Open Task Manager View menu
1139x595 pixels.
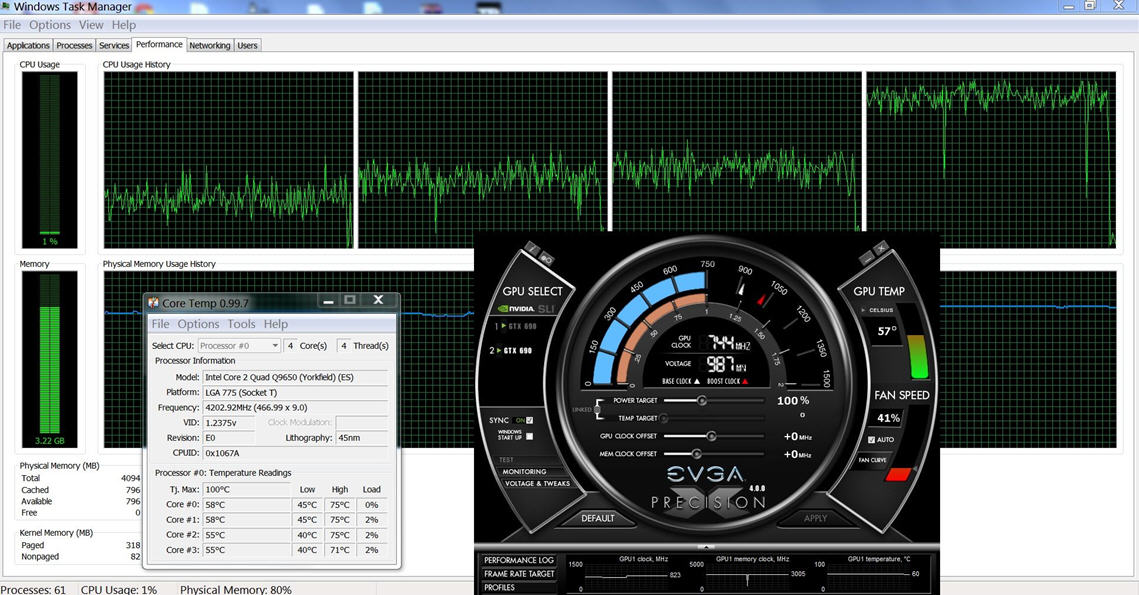(91, 25)
